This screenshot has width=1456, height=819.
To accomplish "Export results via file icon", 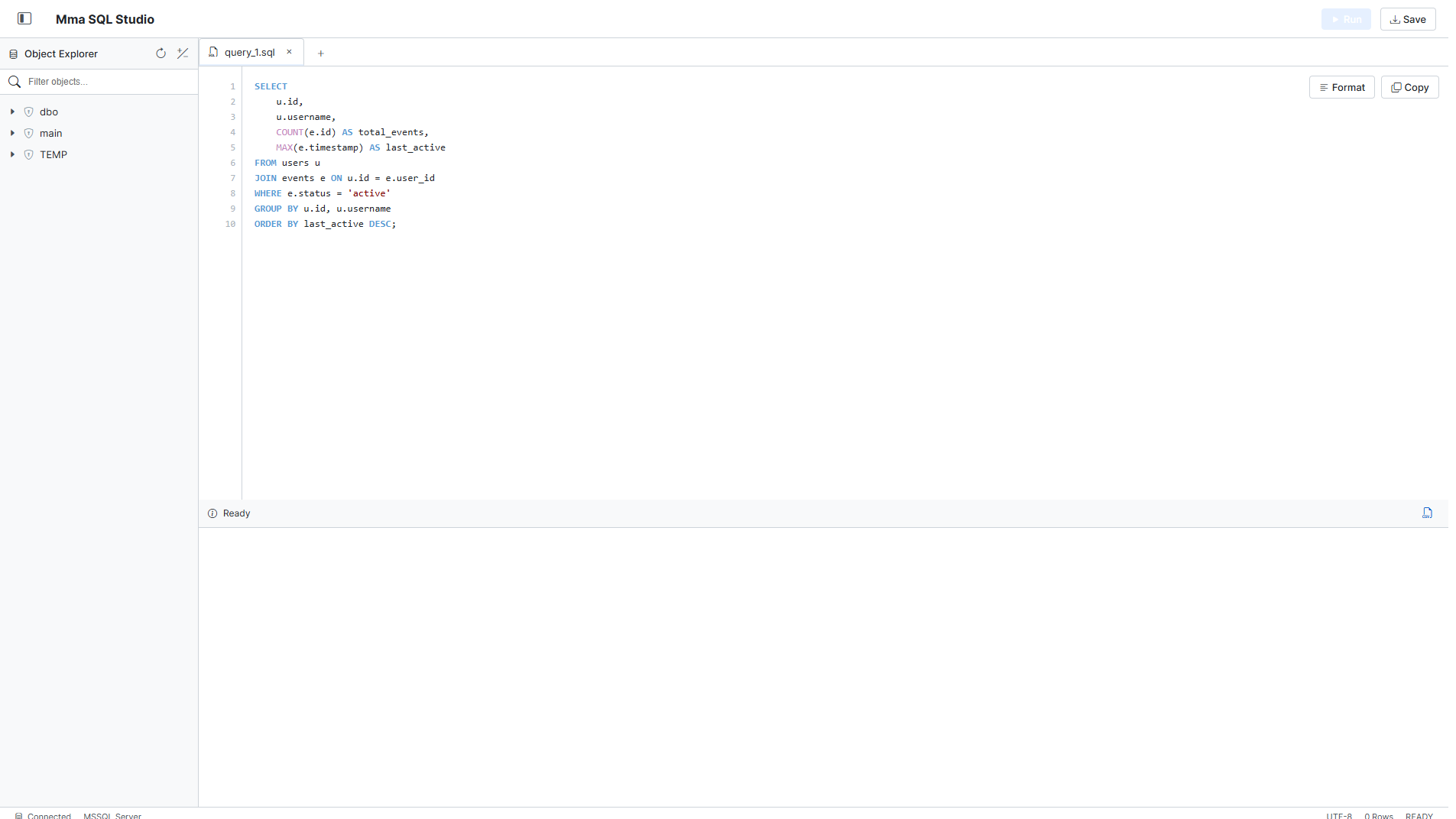I will (1427, 513).
